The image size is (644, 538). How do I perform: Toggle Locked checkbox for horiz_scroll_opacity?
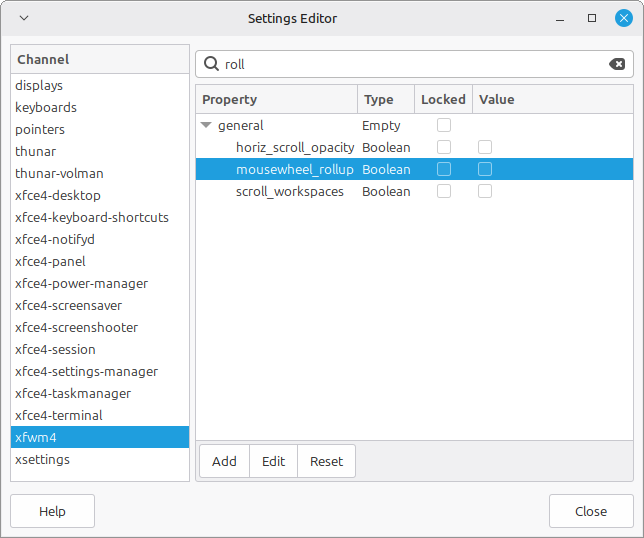click(x=444, y=147)
